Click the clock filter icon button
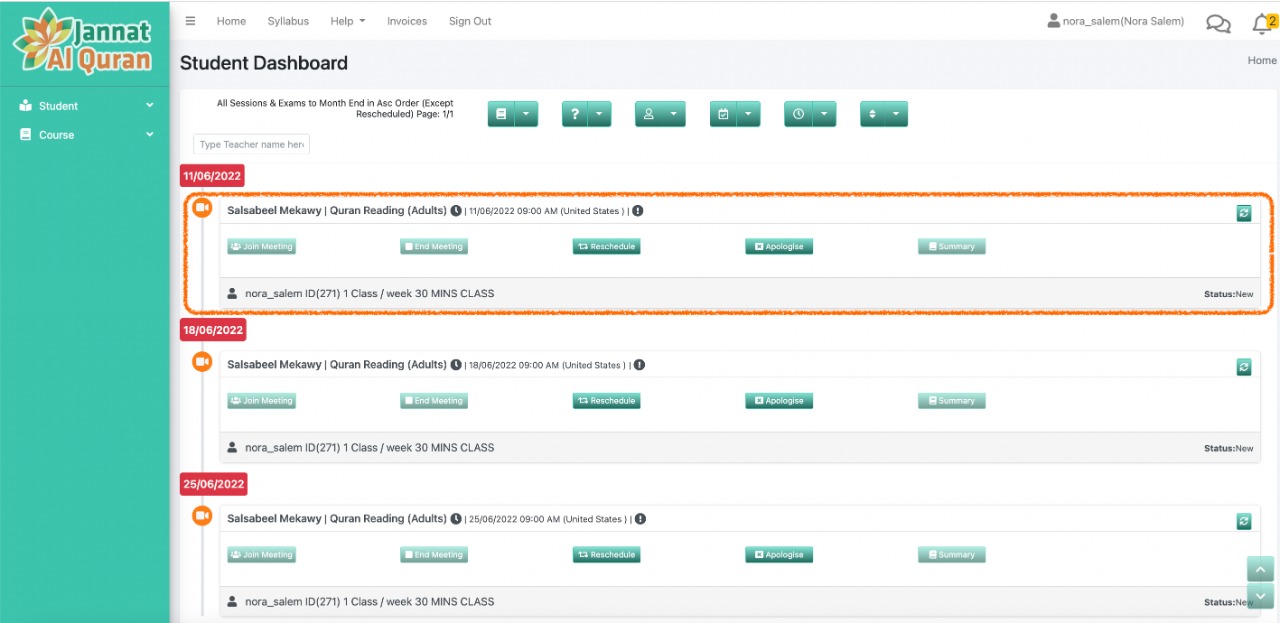 coord(797,114)
